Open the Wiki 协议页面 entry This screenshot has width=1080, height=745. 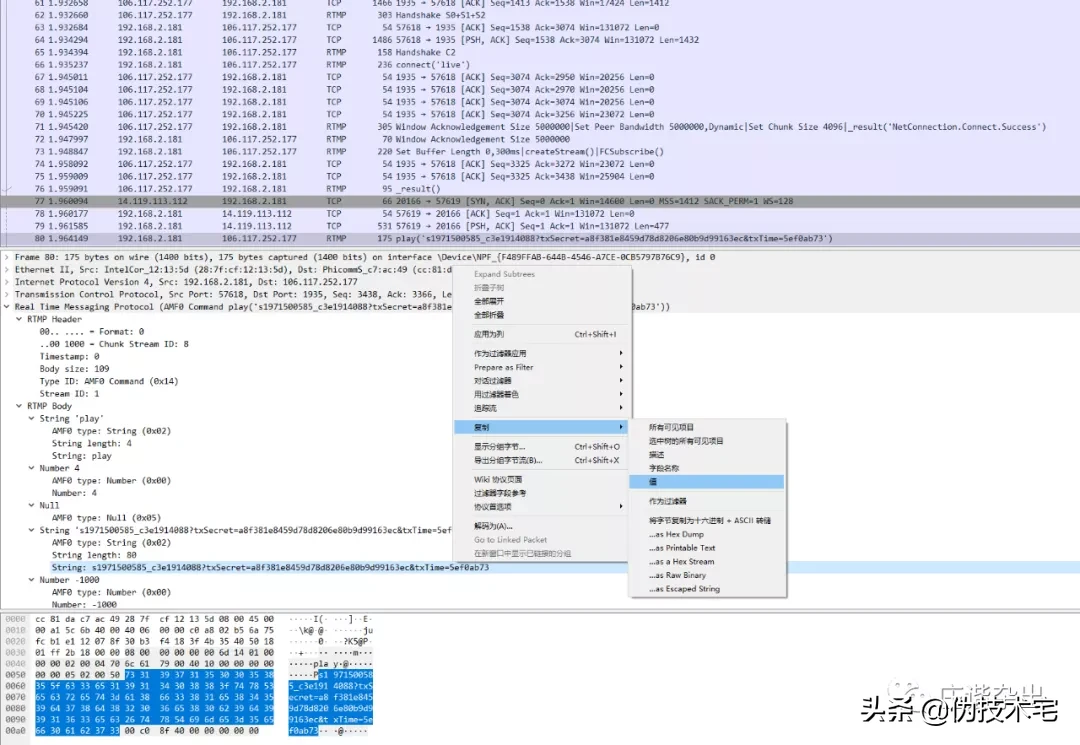click(541, 479)
